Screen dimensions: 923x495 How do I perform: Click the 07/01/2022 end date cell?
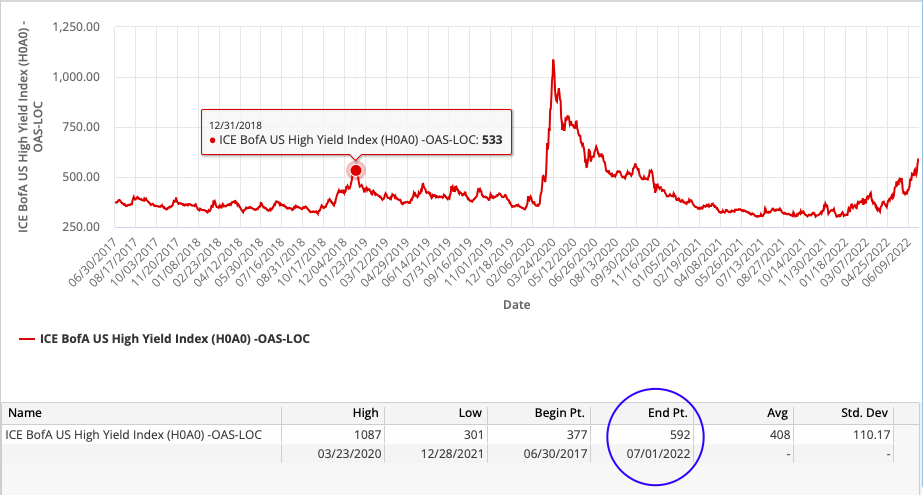click(x=642, y=454)
